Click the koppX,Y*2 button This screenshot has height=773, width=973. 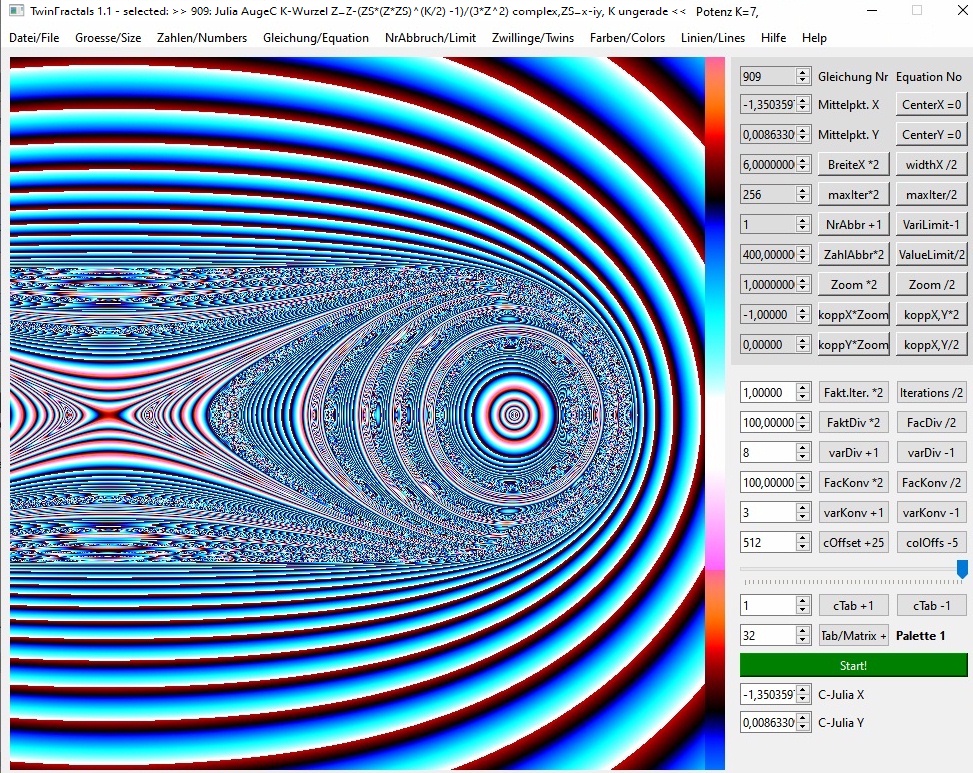point(931,315)
